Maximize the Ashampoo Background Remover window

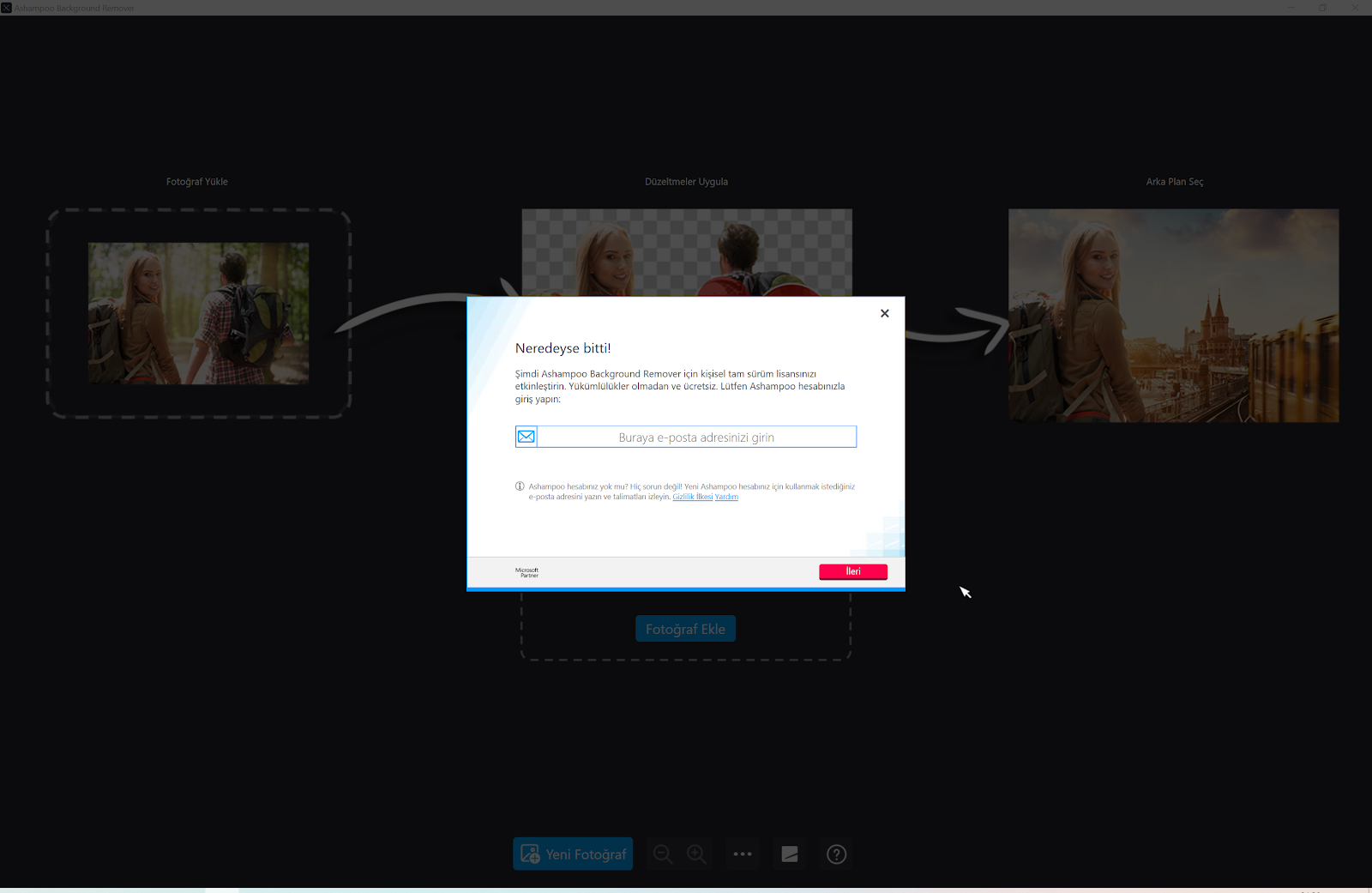[1322, 8]
